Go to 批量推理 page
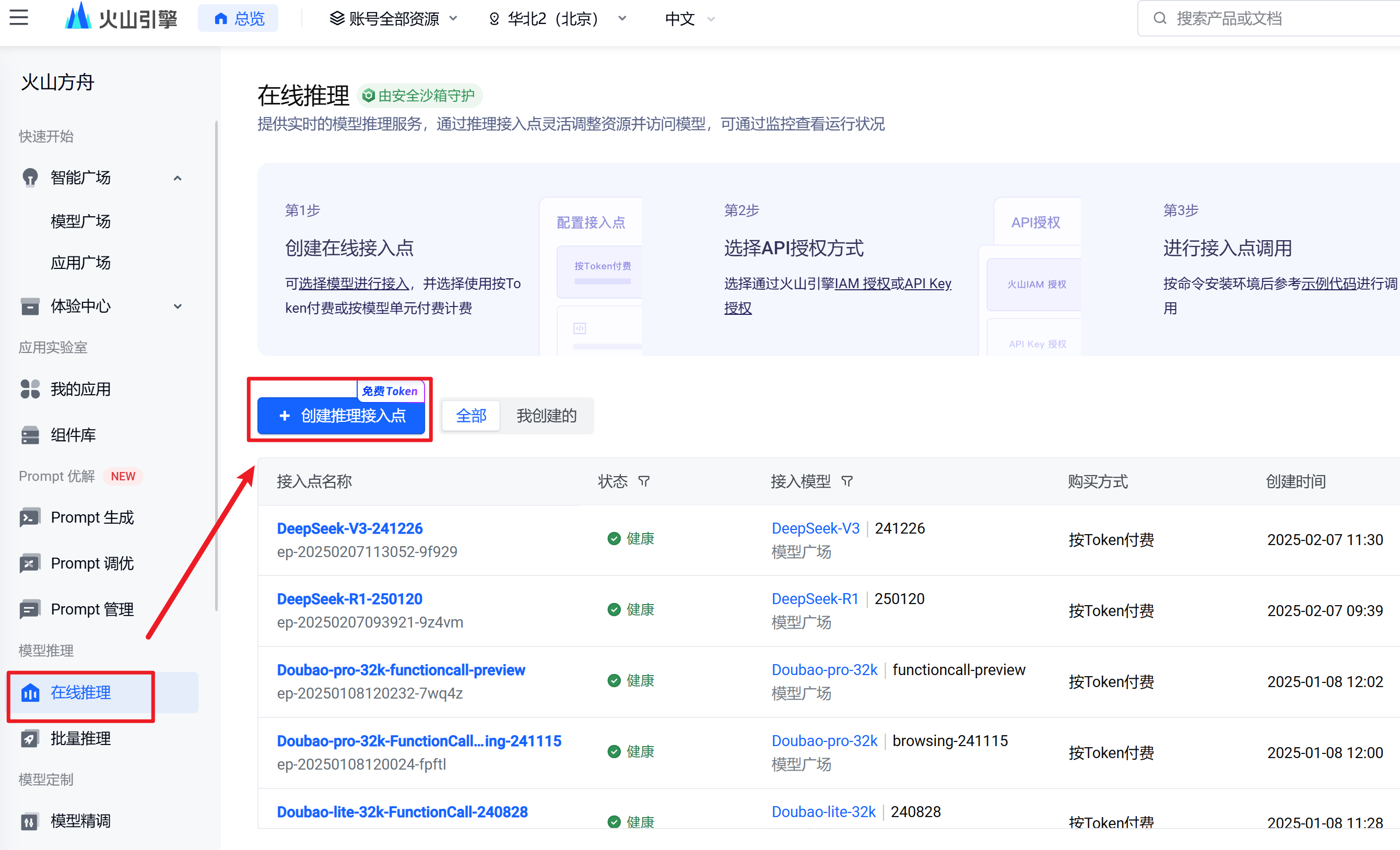 point(81,739)
